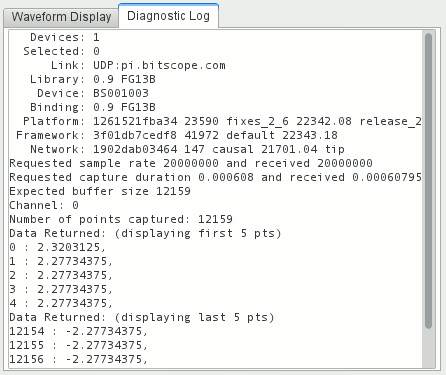Click the Link line showing UDP:pi.bitscope.com

[x=138, y=65]
